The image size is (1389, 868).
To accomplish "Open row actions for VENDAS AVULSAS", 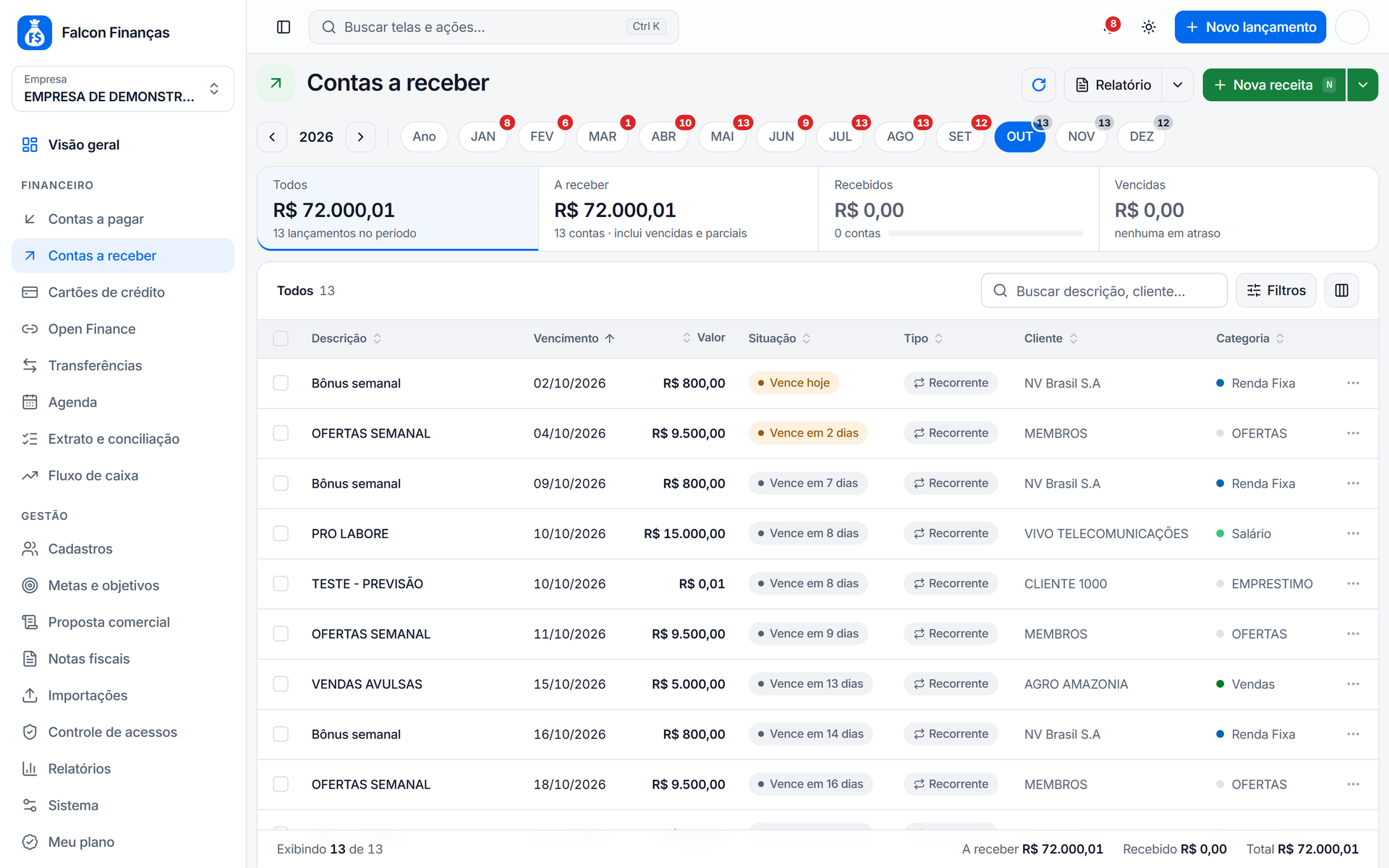I will 1353,684.
